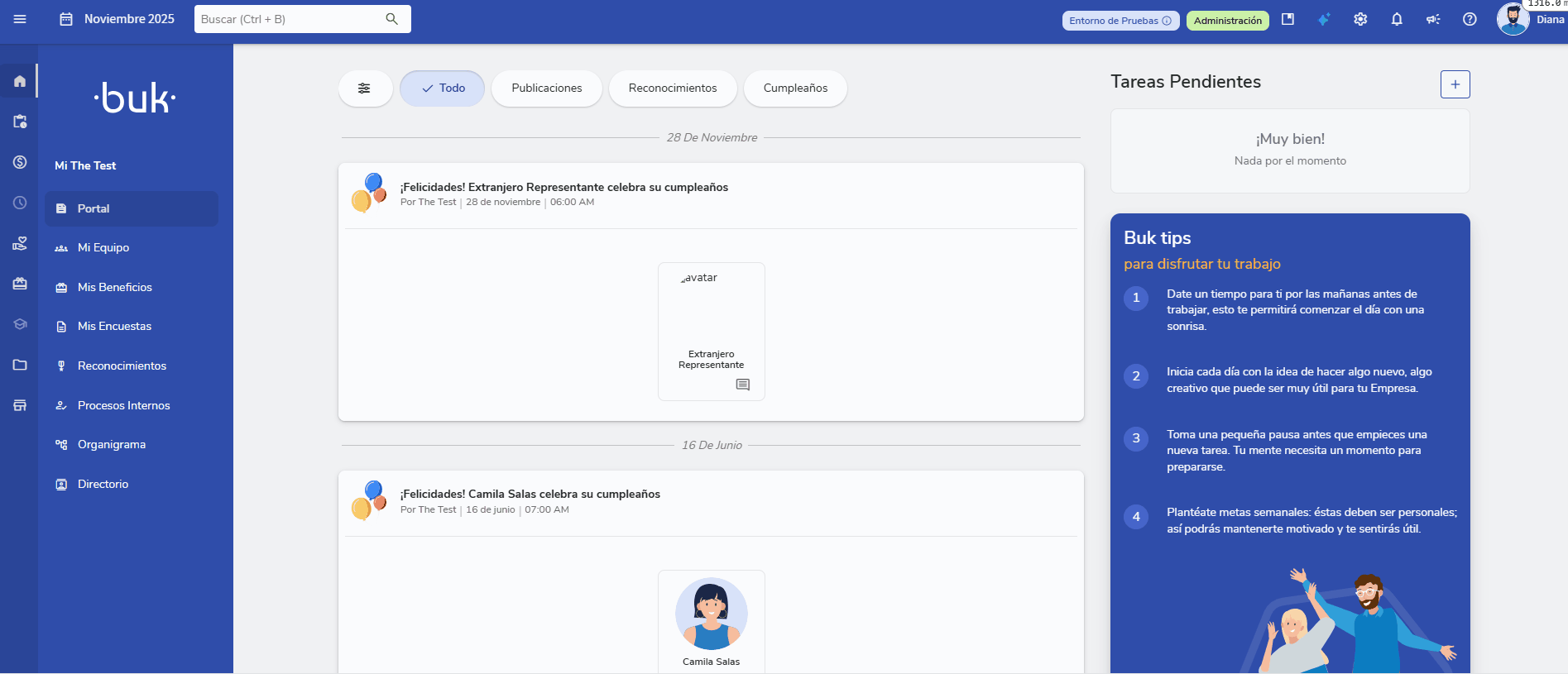This screenshot has height=674, width=1568.
Task: Open the Mi Equipo menu item
Action: point(103,247)
